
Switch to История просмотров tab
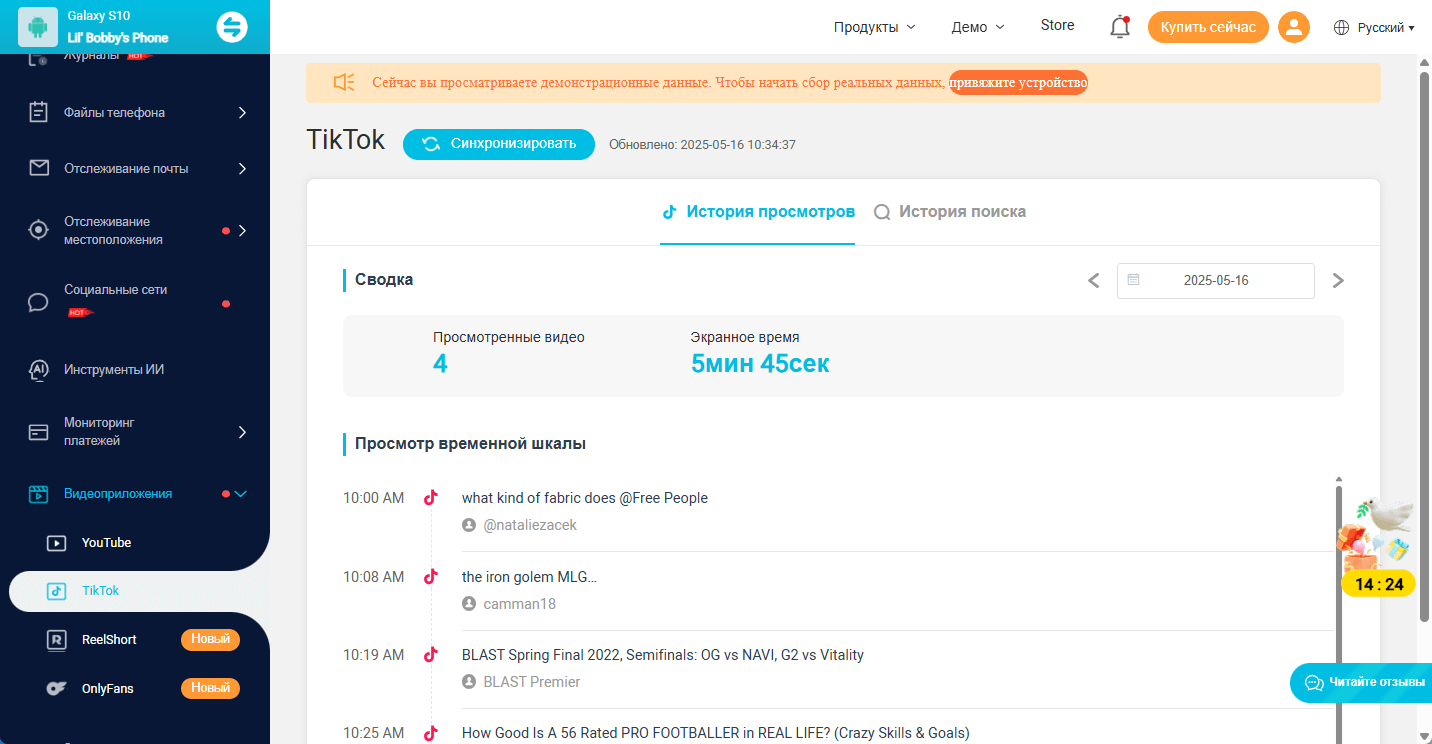pos(758,212)
